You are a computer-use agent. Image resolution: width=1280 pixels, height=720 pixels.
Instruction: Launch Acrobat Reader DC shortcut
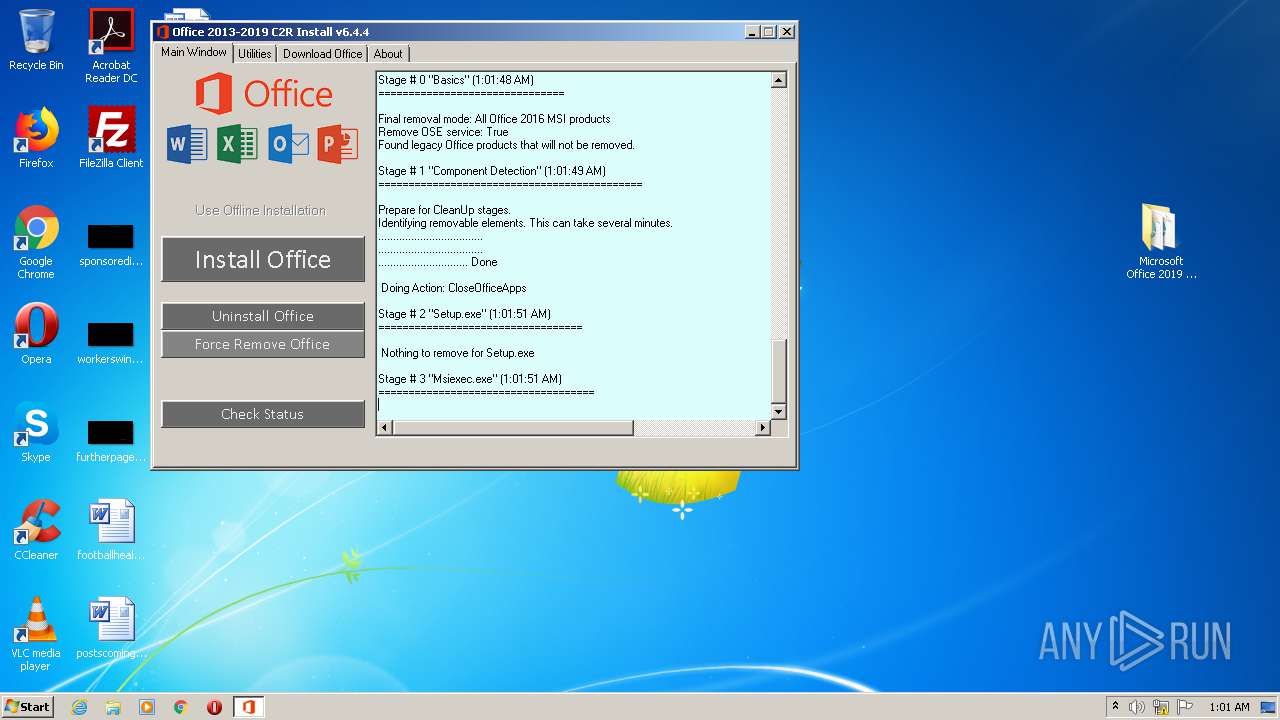tap(111, 46)
